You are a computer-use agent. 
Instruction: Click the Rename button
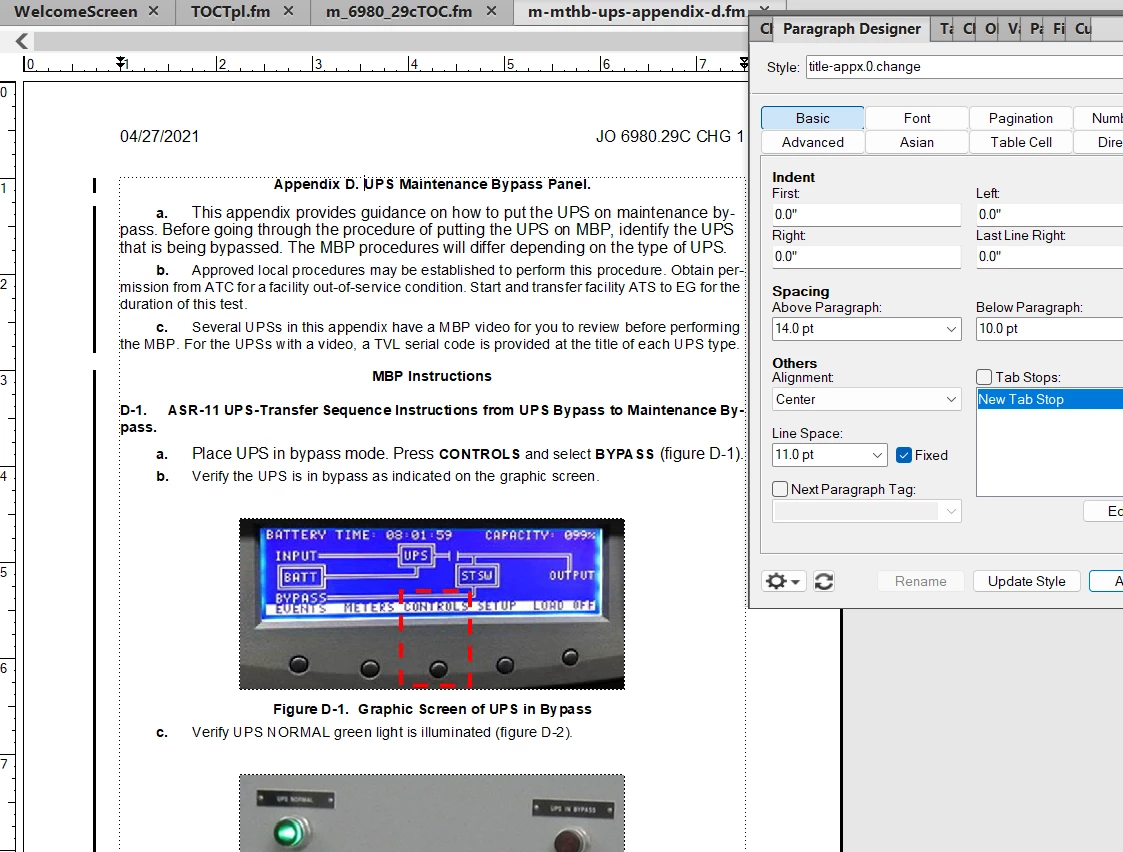(920, 581)
